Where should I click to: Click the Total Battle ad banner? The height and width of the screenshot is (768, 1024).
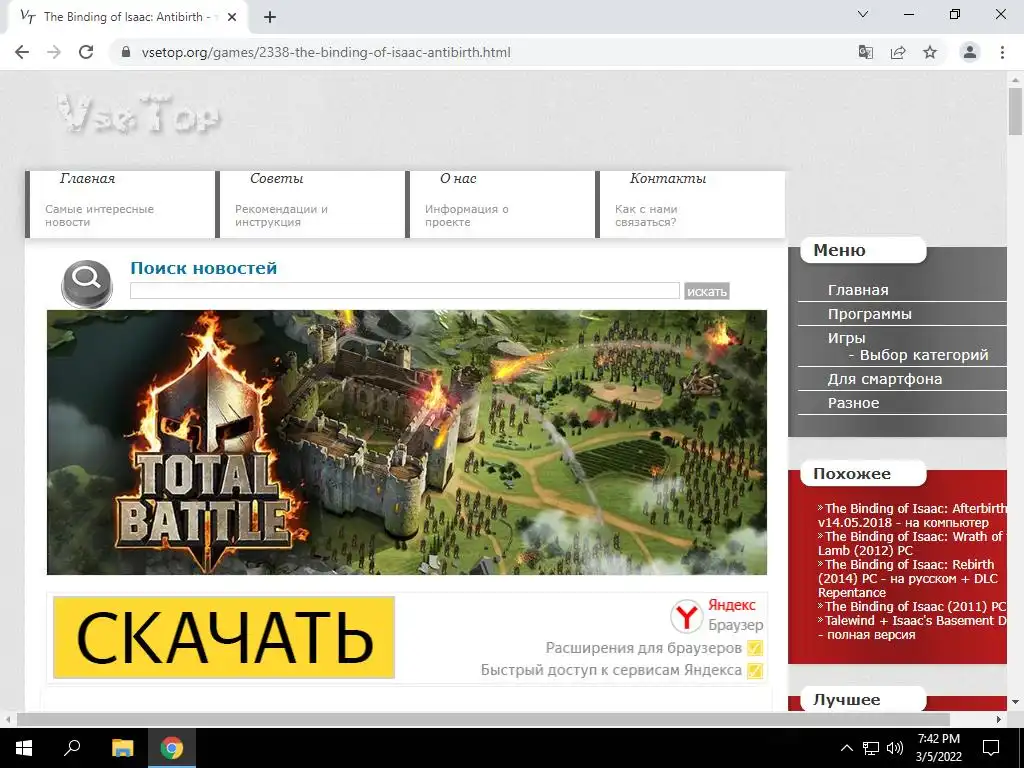pyautogui.click(x=407, y=443)
